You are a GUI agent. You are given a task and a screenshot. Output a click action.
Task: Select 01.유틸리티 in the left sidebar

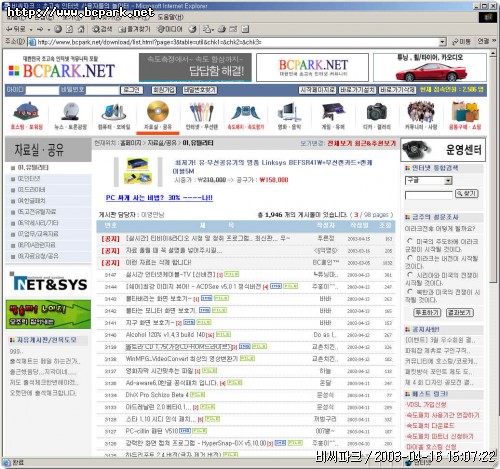tap(33, 167)
